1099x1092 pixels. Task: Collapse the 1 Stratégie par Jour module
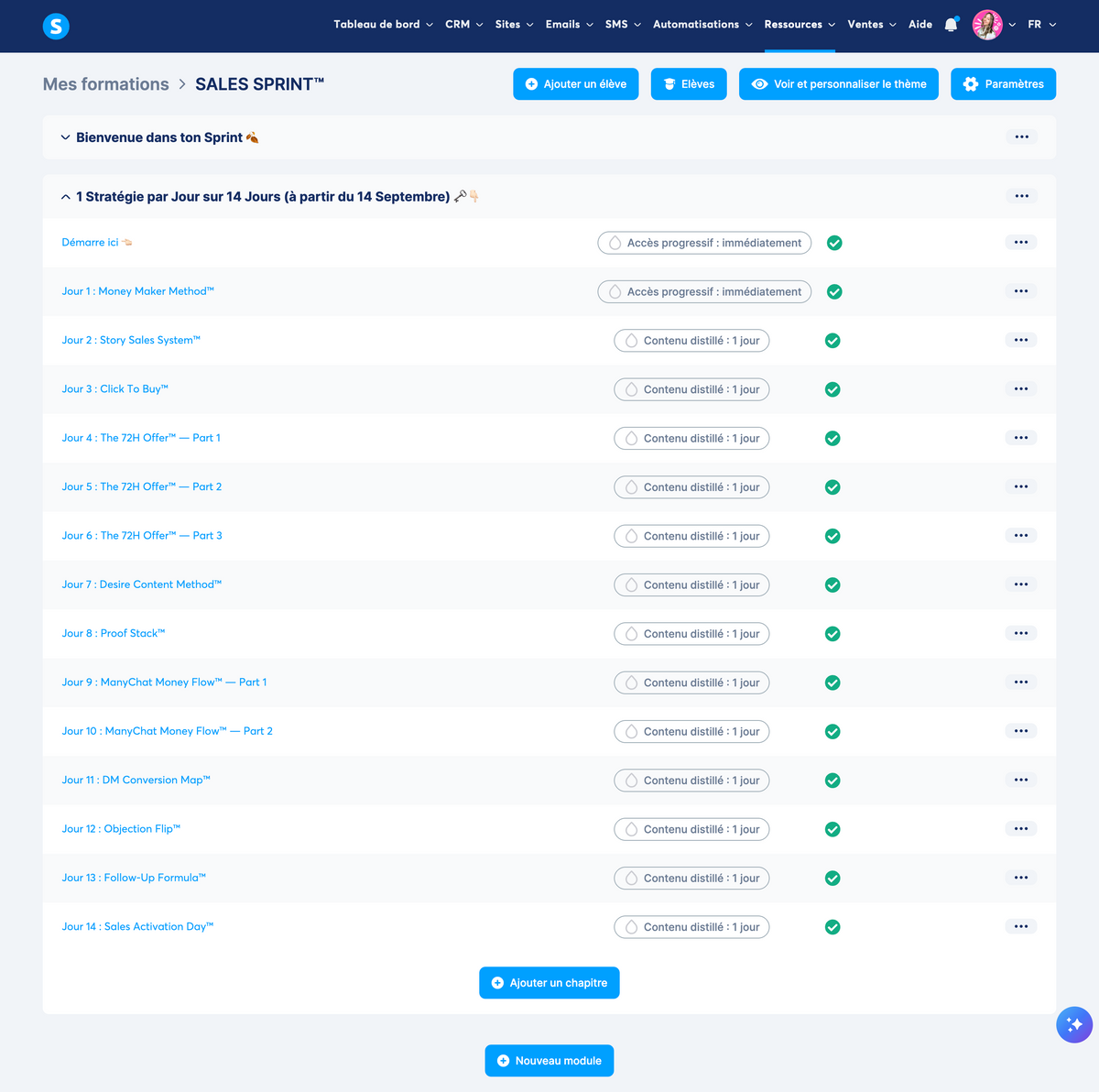65,197
